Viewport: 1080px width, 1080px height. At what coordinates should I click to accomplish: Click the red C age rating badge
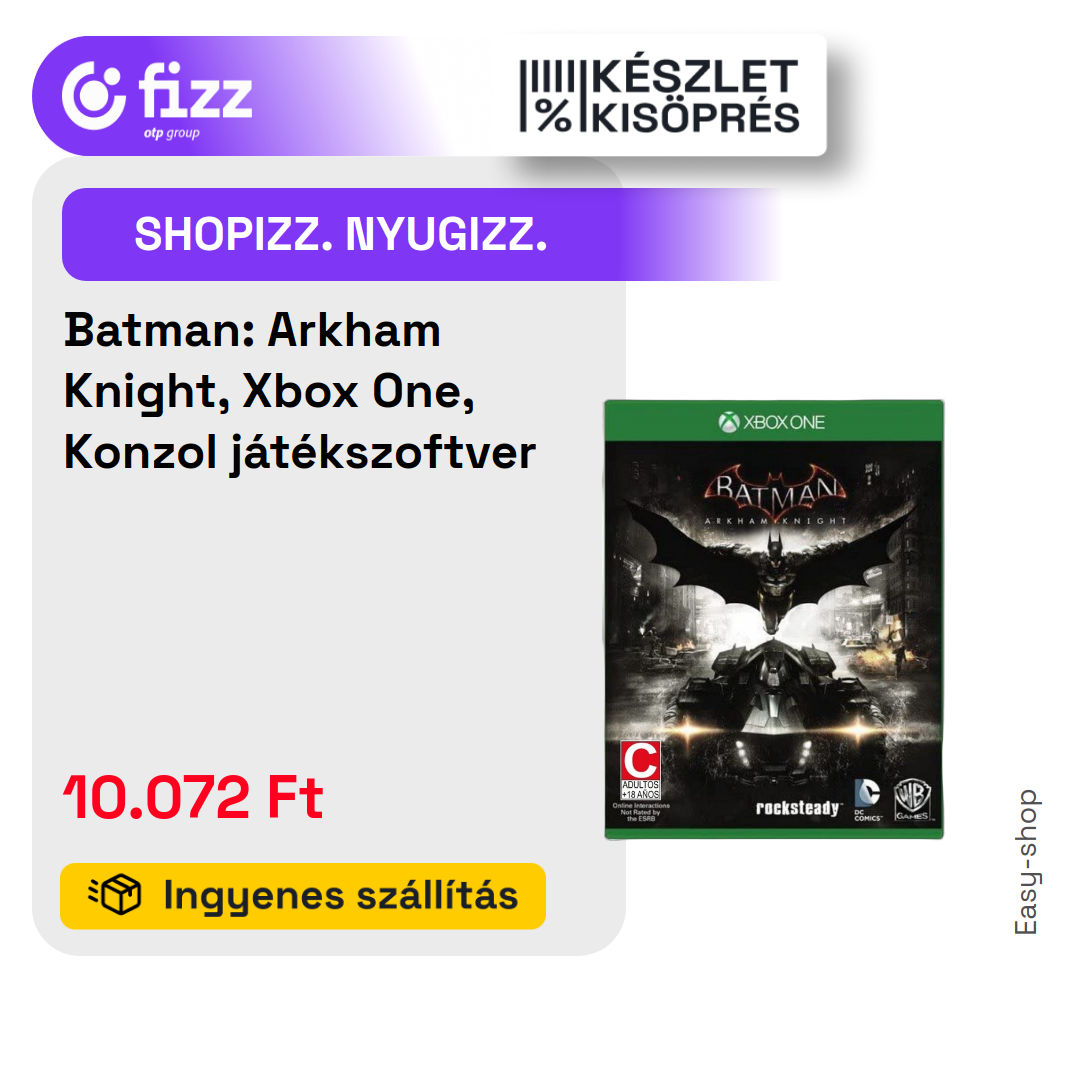[x=641, y=760]
